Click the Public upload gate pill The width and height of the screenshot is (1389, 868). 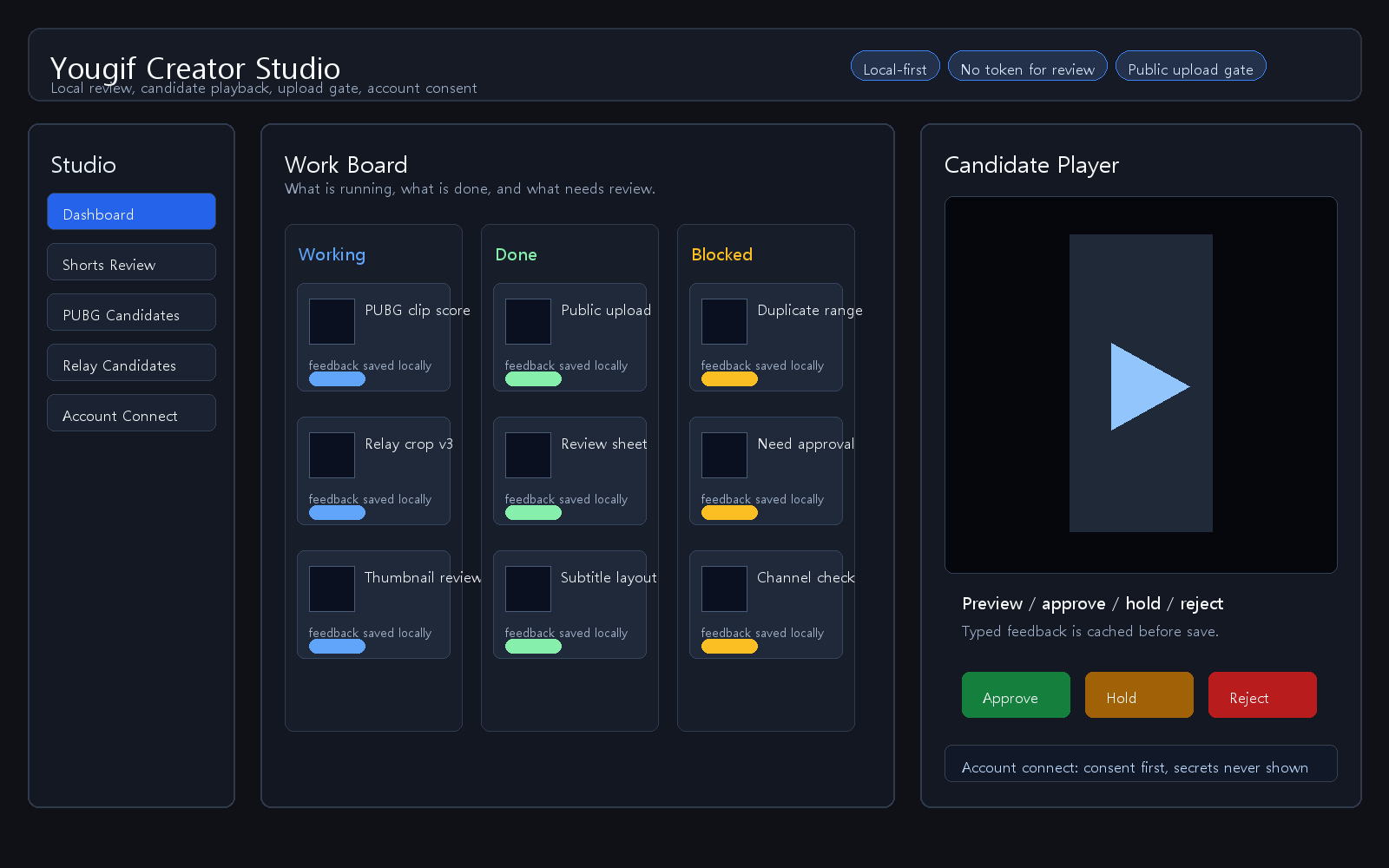1190,66
